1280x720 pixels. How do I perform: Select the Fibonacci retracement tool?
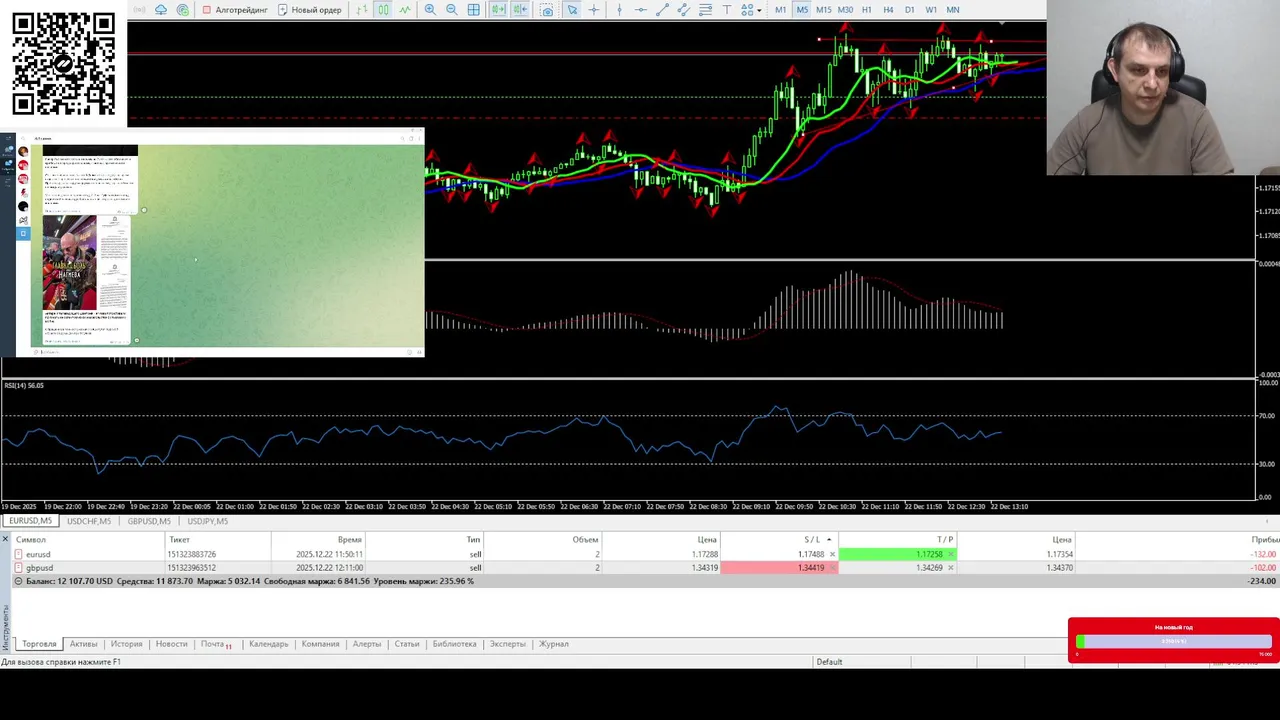705,9
